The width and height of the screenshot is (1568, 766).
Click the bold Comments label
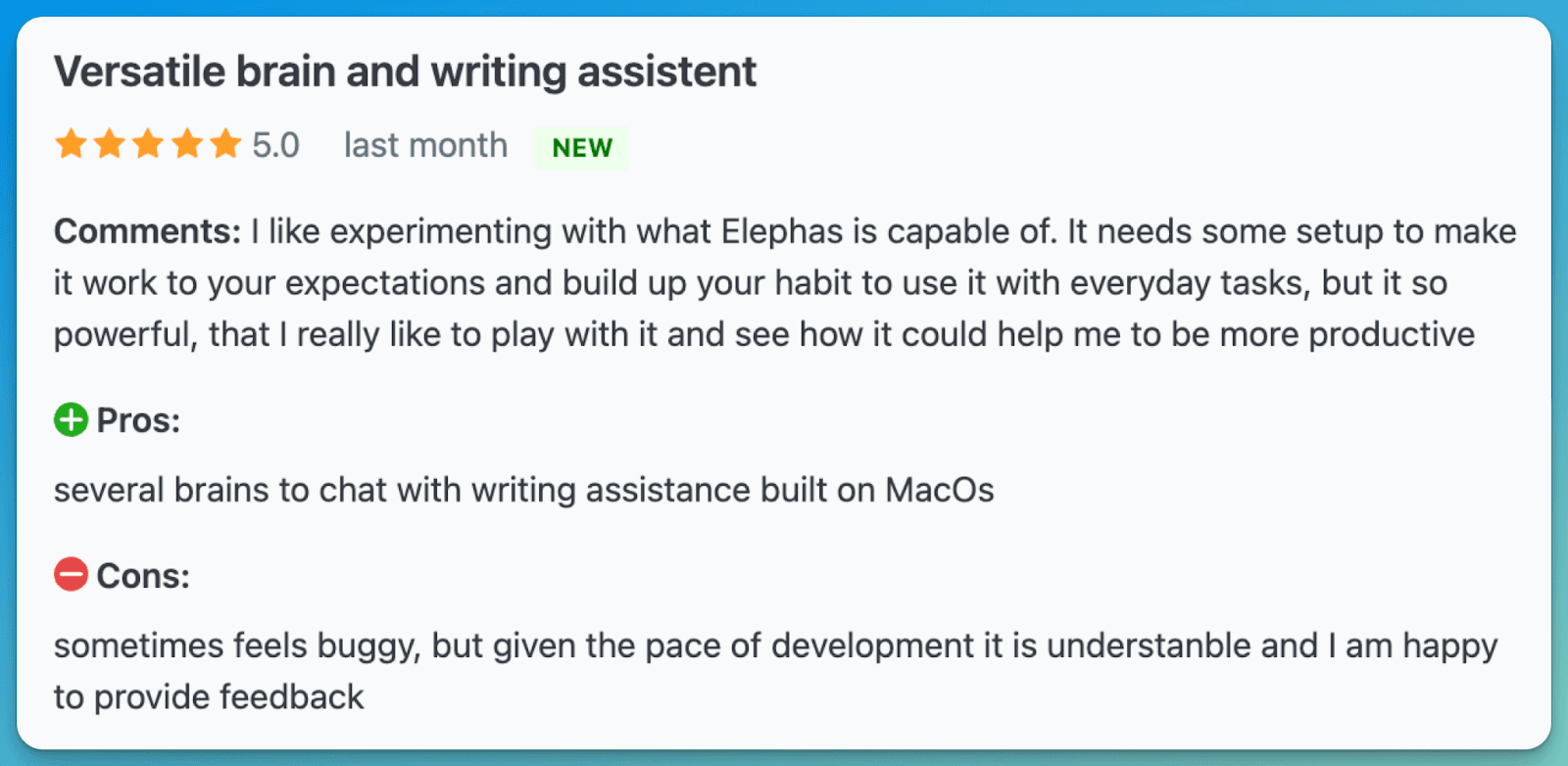click(147, 231)
